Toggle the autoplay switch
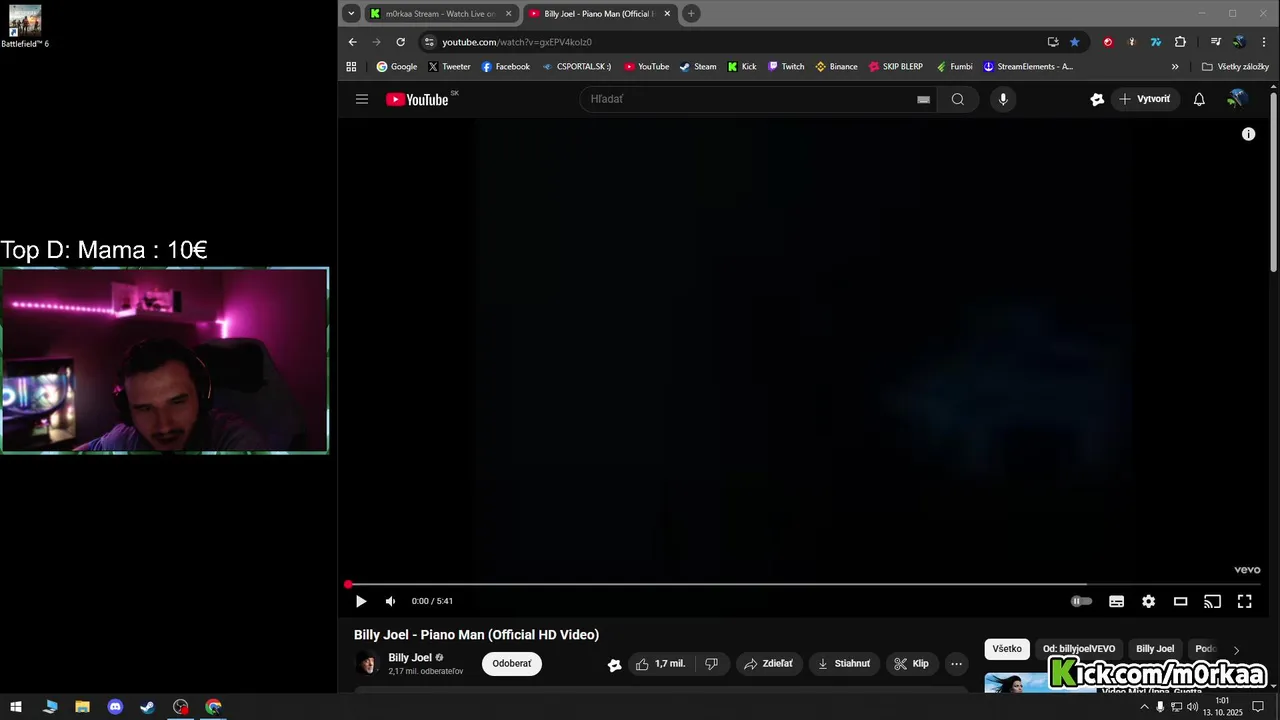 click(1082, 601)
